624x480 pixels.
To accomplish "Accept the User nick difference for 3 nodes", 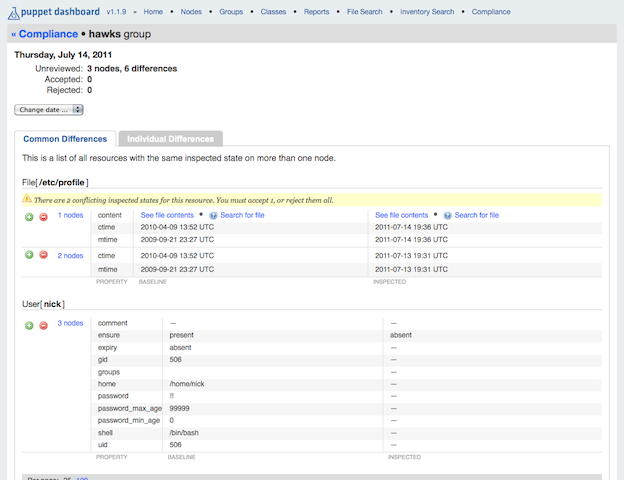I will (x=29, y=324).
